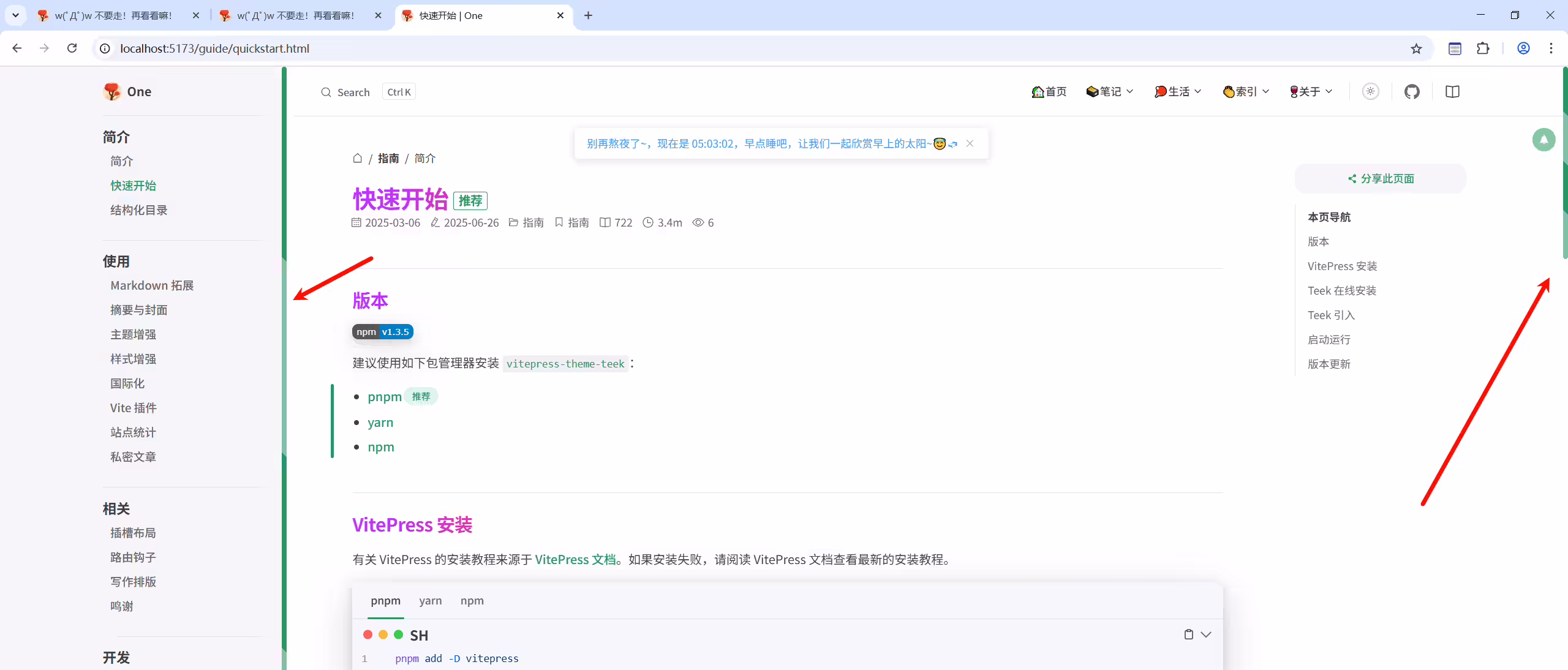This screenshot has width=1568, height=670.
Task: Click the pnpm link in list
Action: [385, 397]
